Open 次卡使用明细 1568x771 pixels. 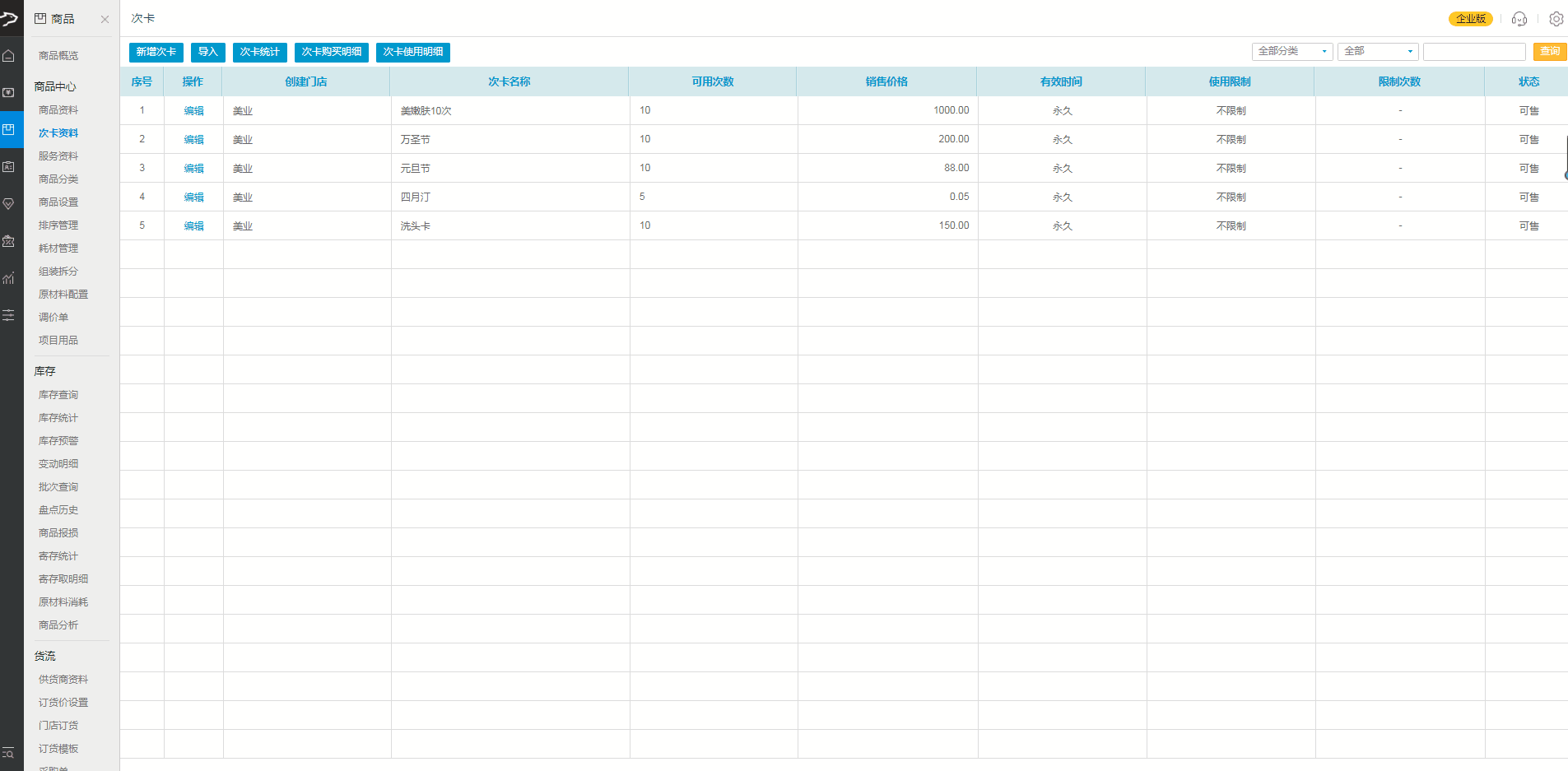tap(413, 52)
